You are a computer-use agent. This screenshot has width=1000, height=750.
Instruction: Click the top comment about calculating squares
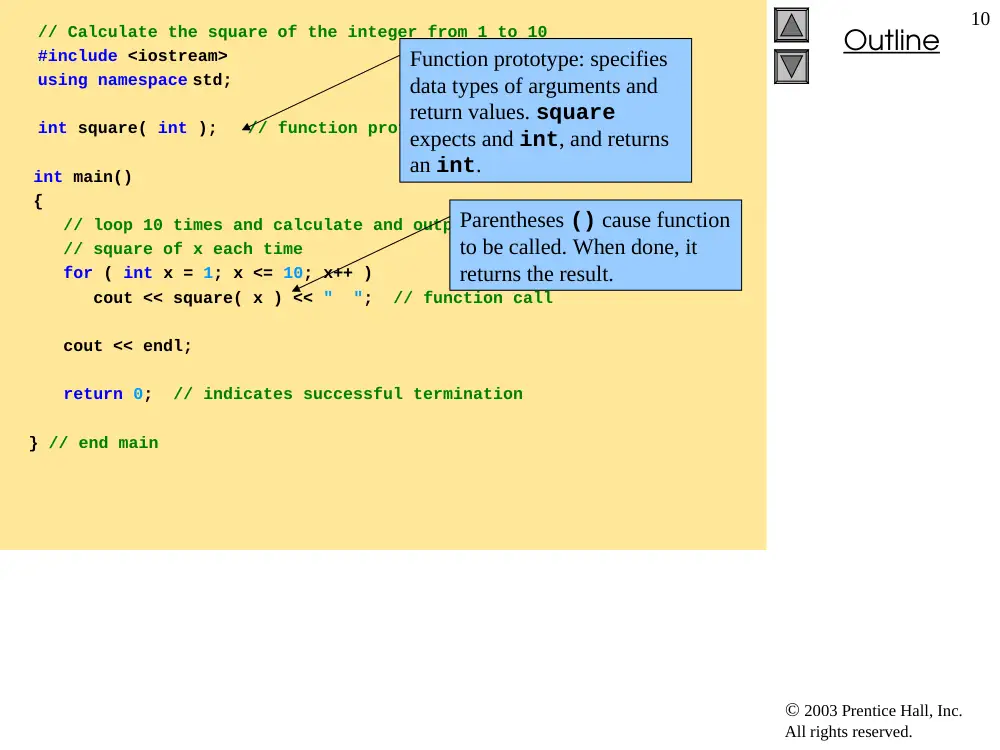[292, 32]
